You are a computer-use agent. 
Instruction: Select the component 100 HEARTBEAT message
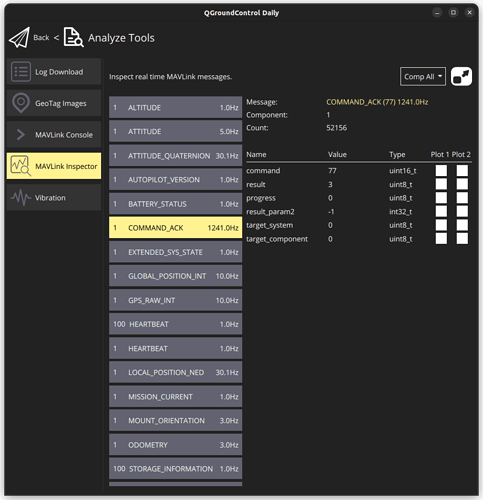pyautogui.click(x=175, y=324)
